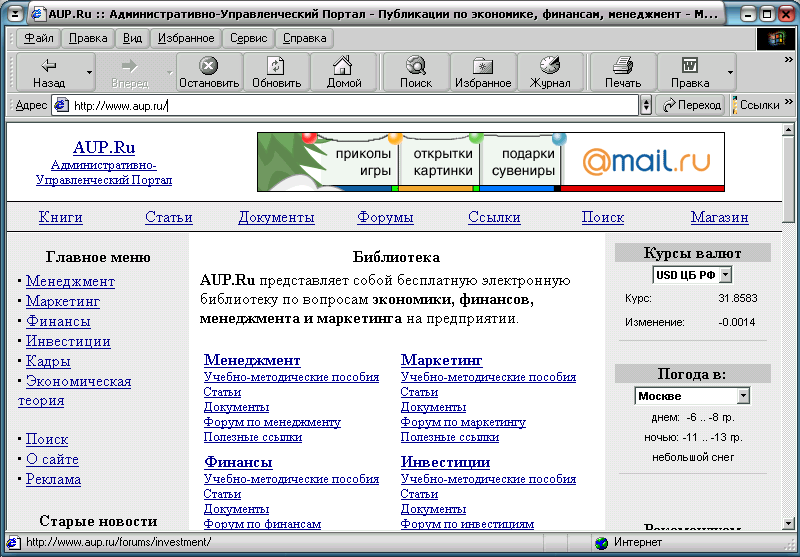This screenshot has width=800, height=557.
Task: Open Favorites (Избранное) toolbar icon
Action: point(484,72)
